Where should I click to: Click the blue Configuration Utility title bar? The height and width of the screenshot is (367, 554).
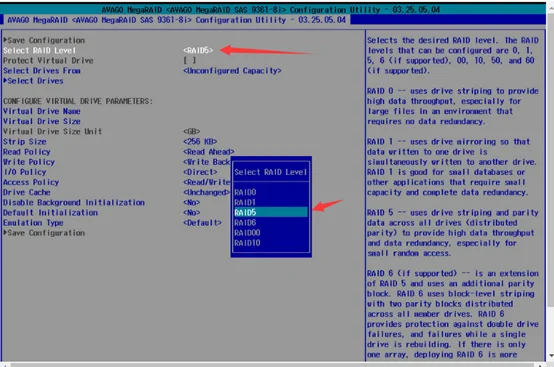[x=177, y=20]
